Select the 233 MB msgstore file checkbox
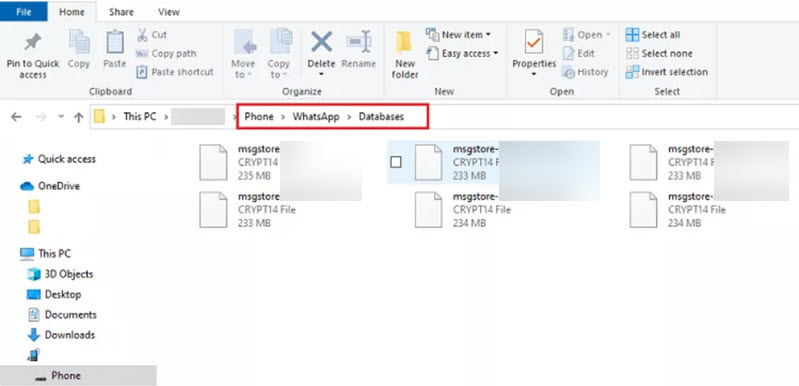799x386 pixels. (x=395, y=162)
